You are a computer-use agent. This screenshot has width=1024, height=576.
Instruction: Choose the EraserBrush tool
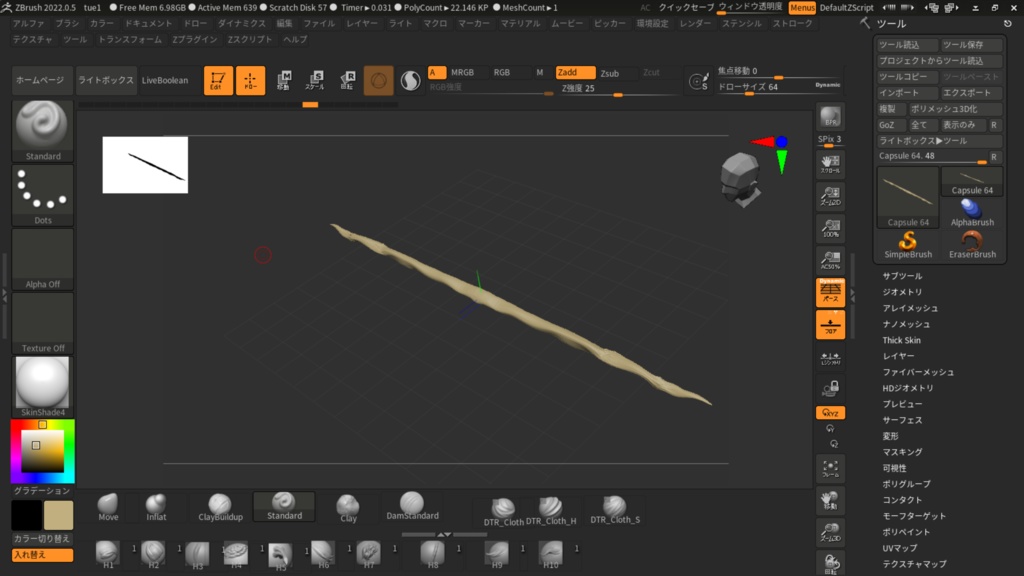(x=972, y=244)
